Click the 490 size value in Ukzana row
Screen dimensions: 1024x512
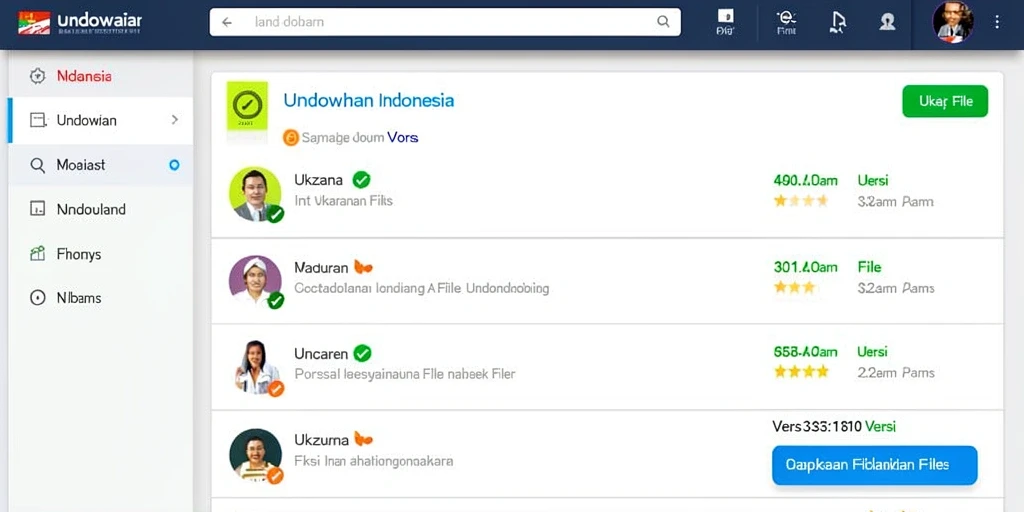point(805,180)
